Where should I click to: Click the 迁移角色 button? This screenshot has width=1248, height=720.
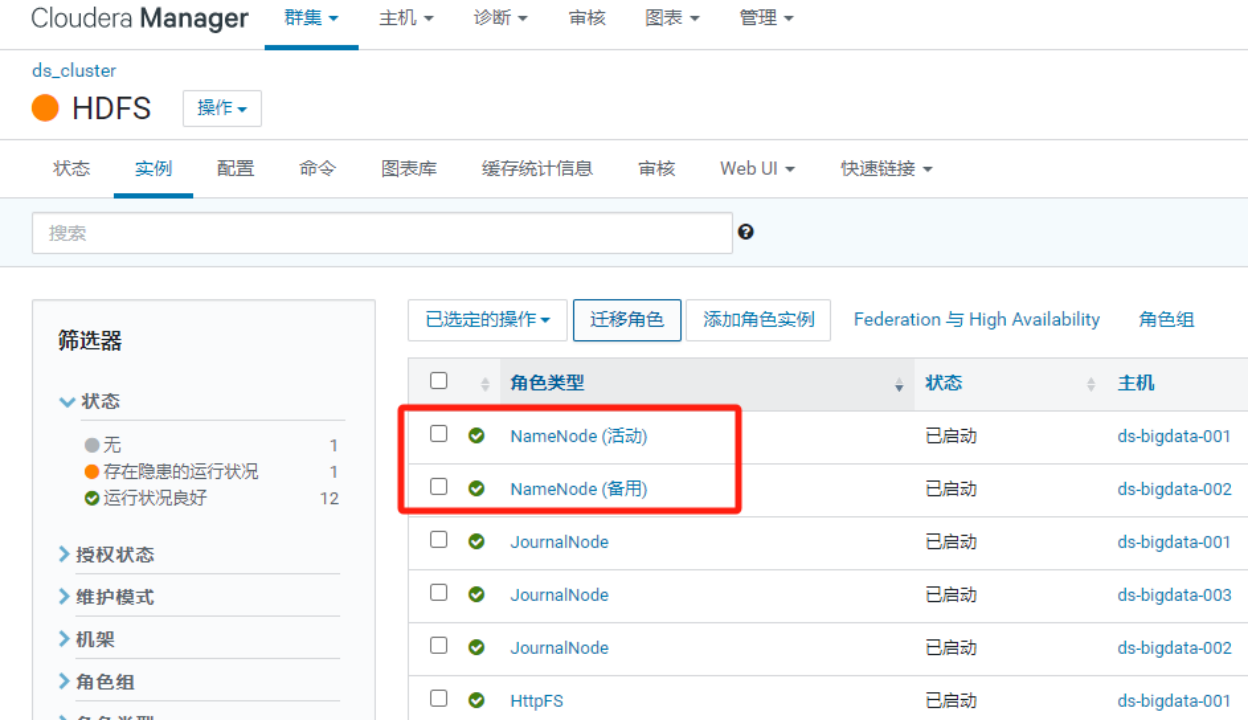(x=627, y=320)
